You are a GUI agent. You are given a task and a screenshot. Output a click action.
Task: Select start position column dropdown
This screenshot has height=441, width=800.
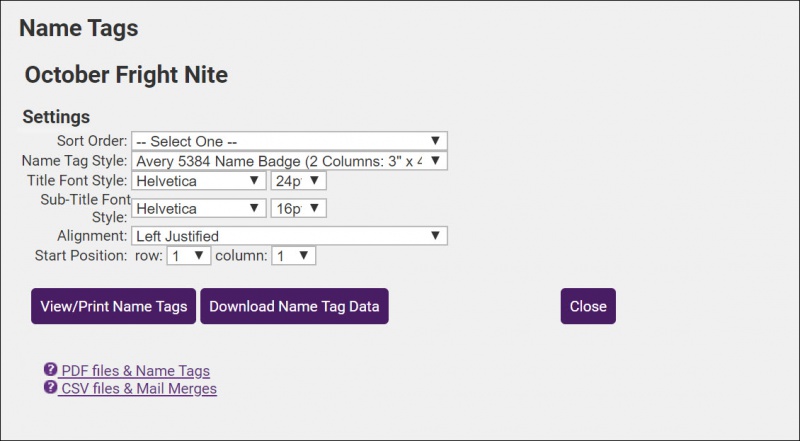click(x=293, y=256)
